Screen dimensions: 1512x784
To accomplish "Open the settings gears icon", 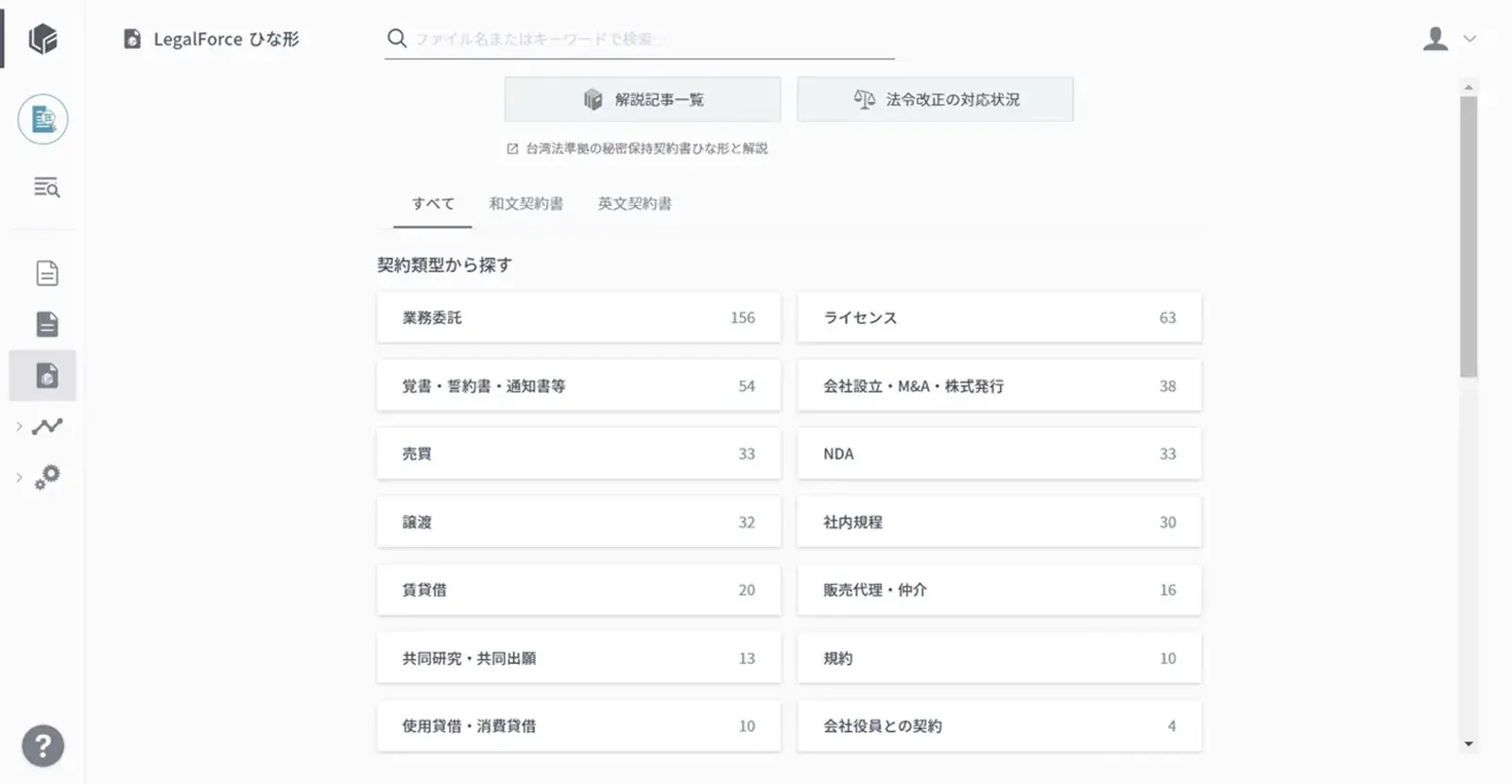I will (47, 477).
